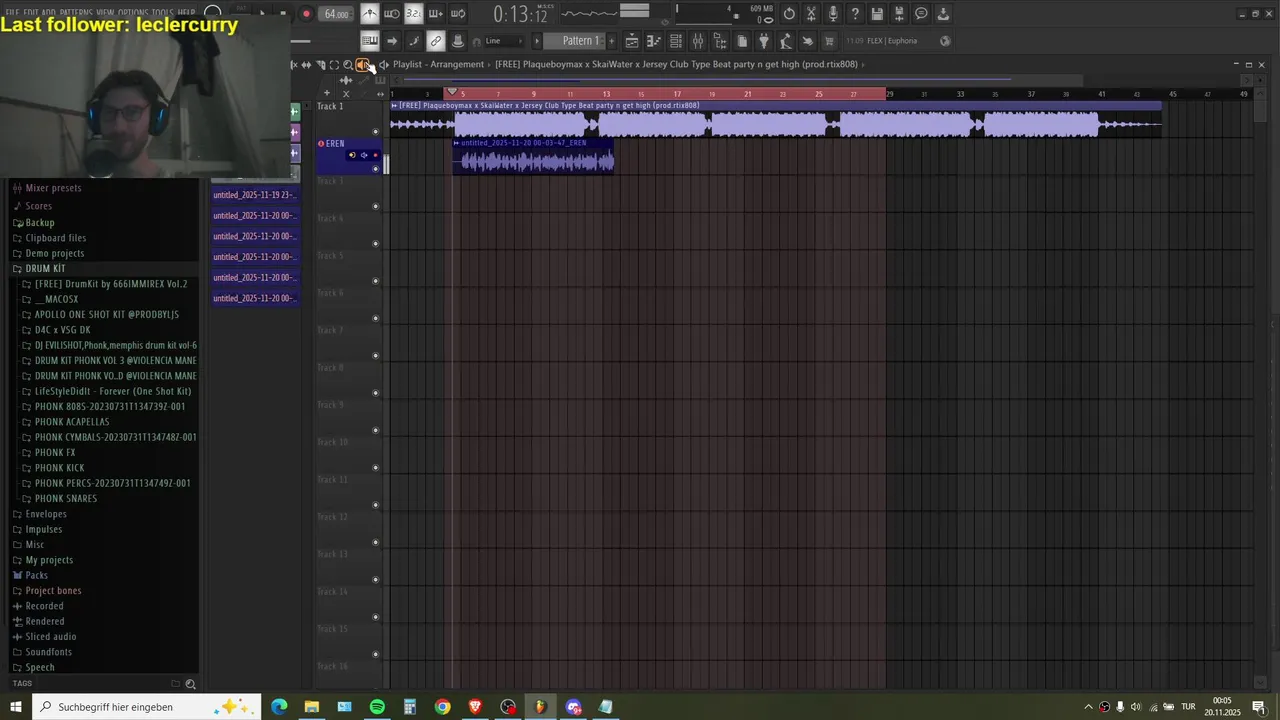Image resolution: width=1280 pixels, height=720 pixels.
Task: Click the Plaqueboymax beat audio clip waveform
Action: (775, 124)
